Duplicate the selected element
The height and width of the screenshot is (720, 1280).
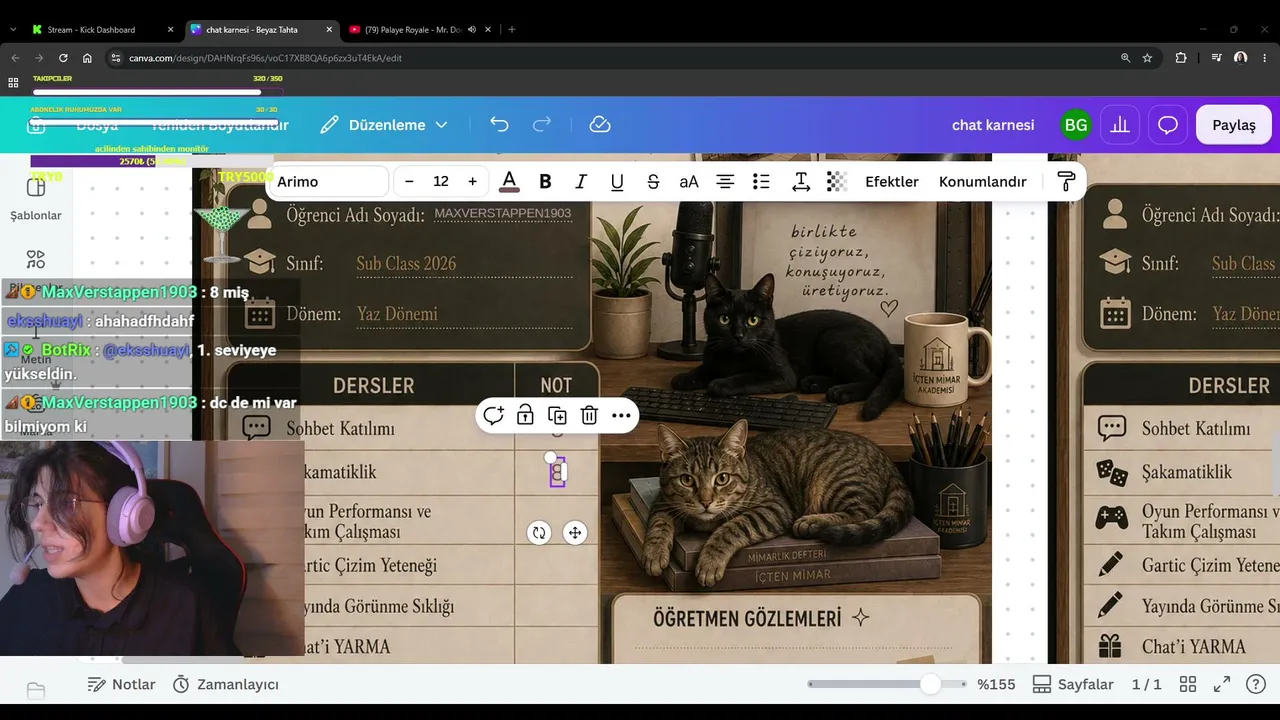click(557, 415)
